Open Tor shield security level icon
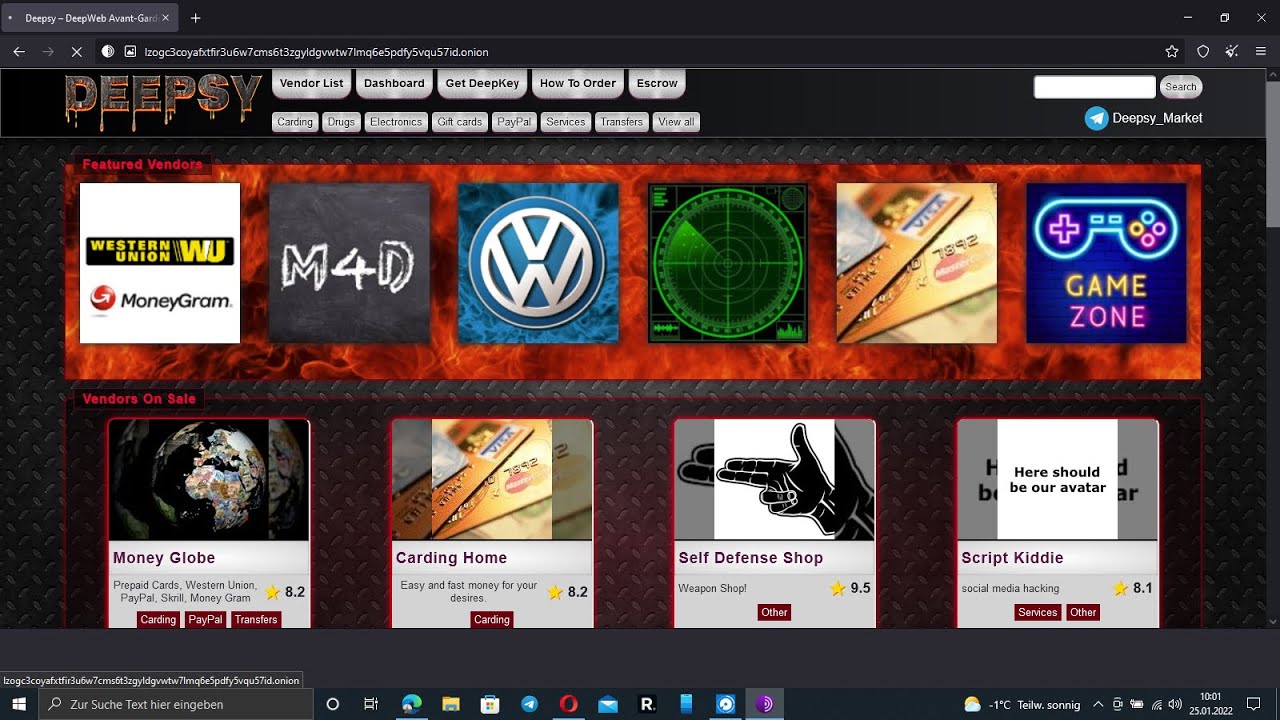1280x720 pixels. (x=1203, y=51)
